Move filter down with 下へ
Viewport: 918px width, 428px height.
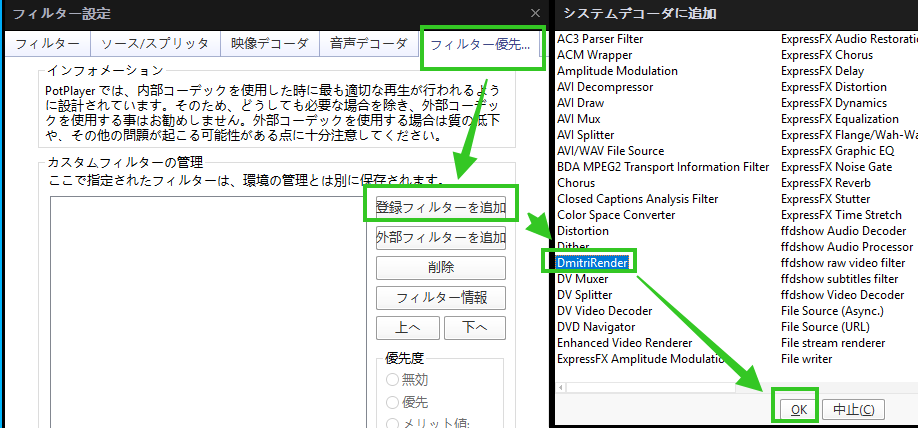474,328
